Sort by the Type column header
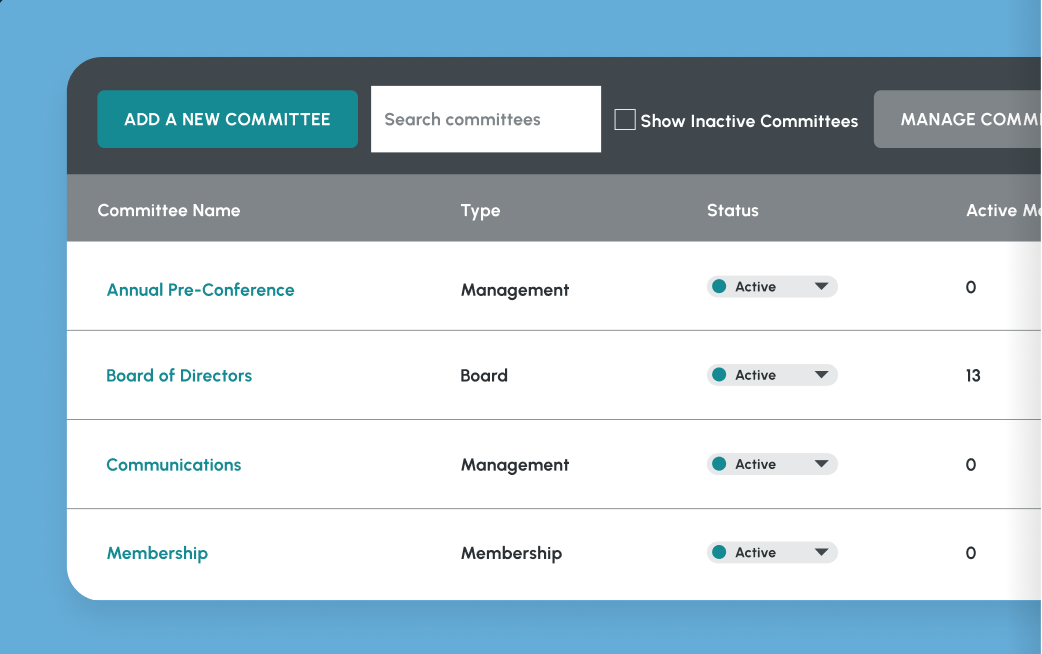1042x654 pixels. (x=480, y=210)
